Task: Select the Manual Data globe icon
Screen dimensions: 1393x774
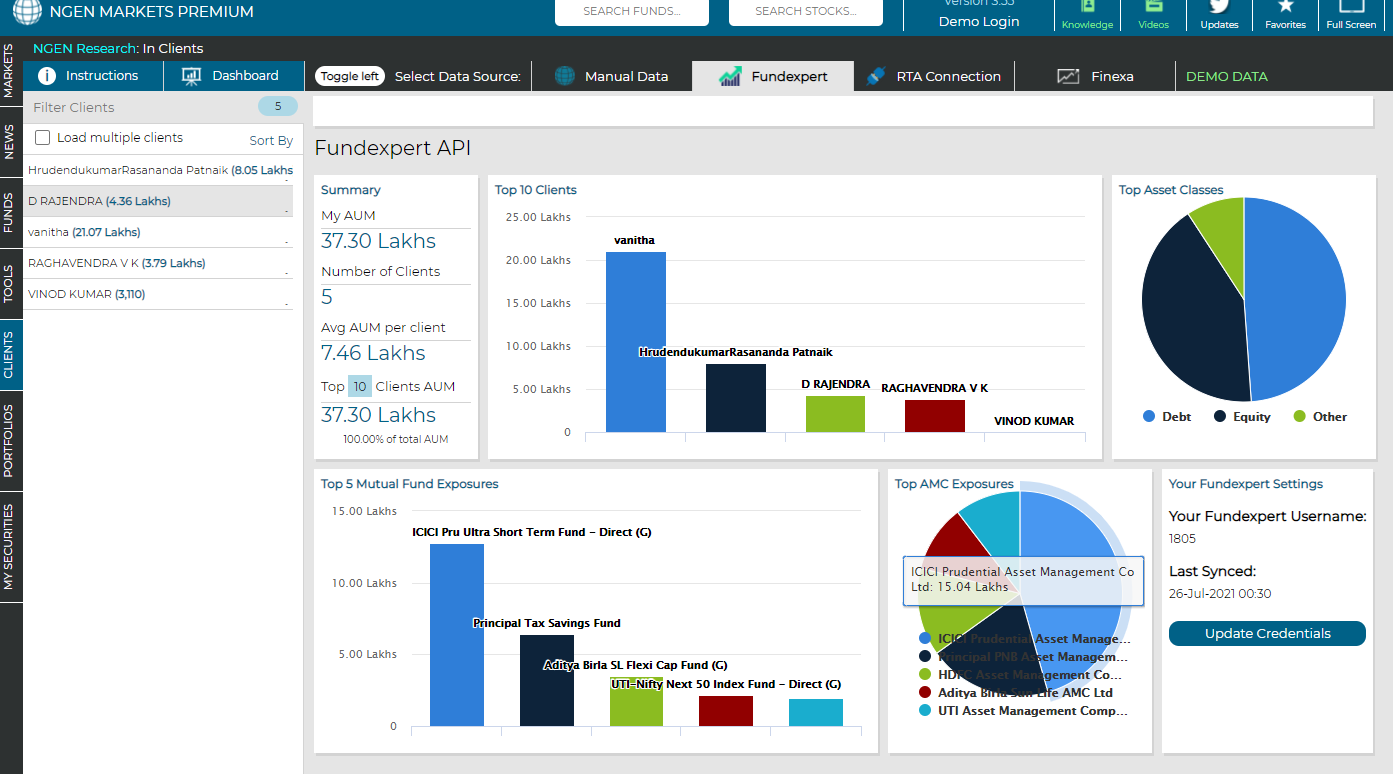Action: point(565,76)
